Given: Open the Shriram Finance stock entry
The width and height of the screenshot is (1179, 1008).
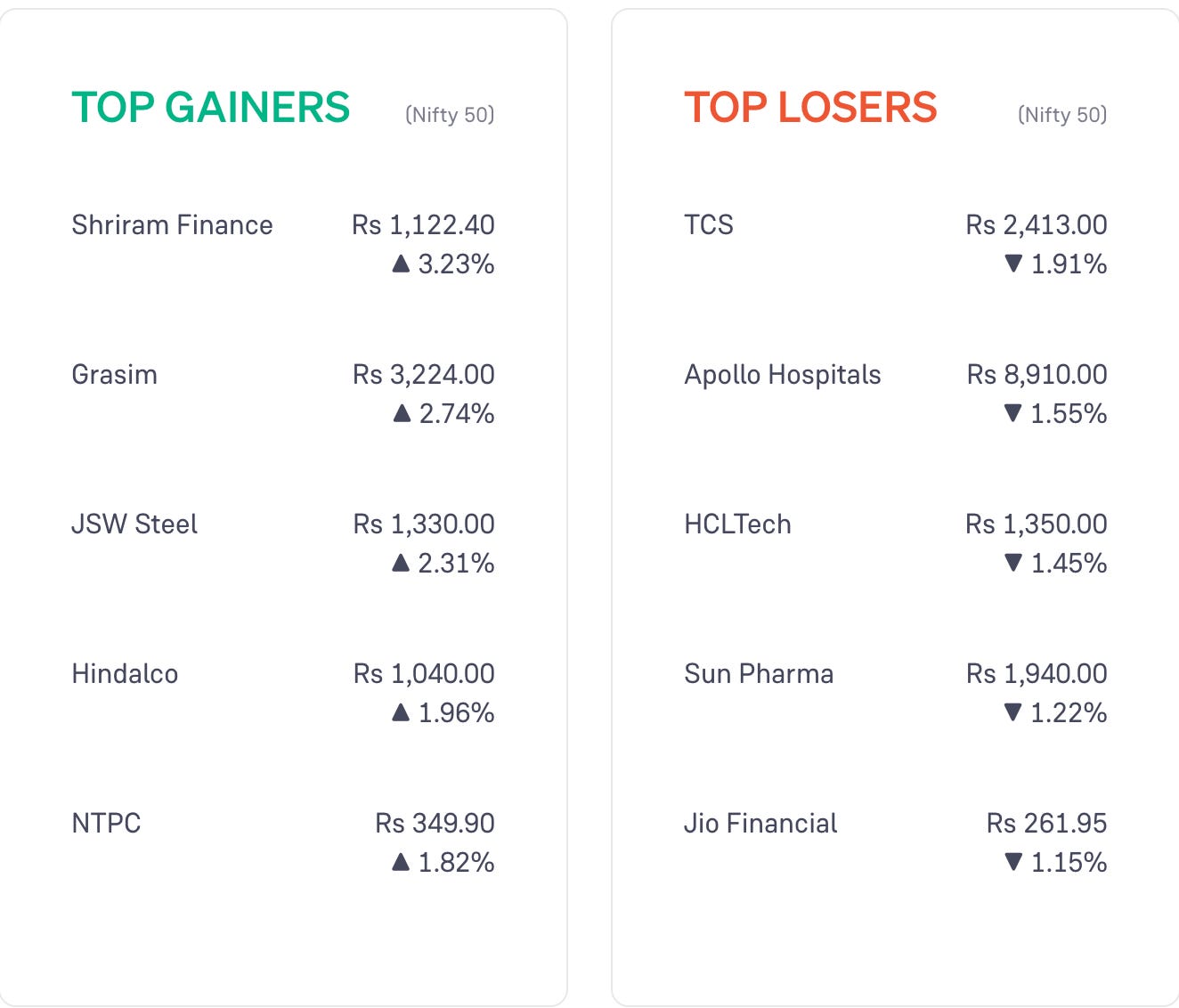Looking at the screenshot, I should [172, 224].
